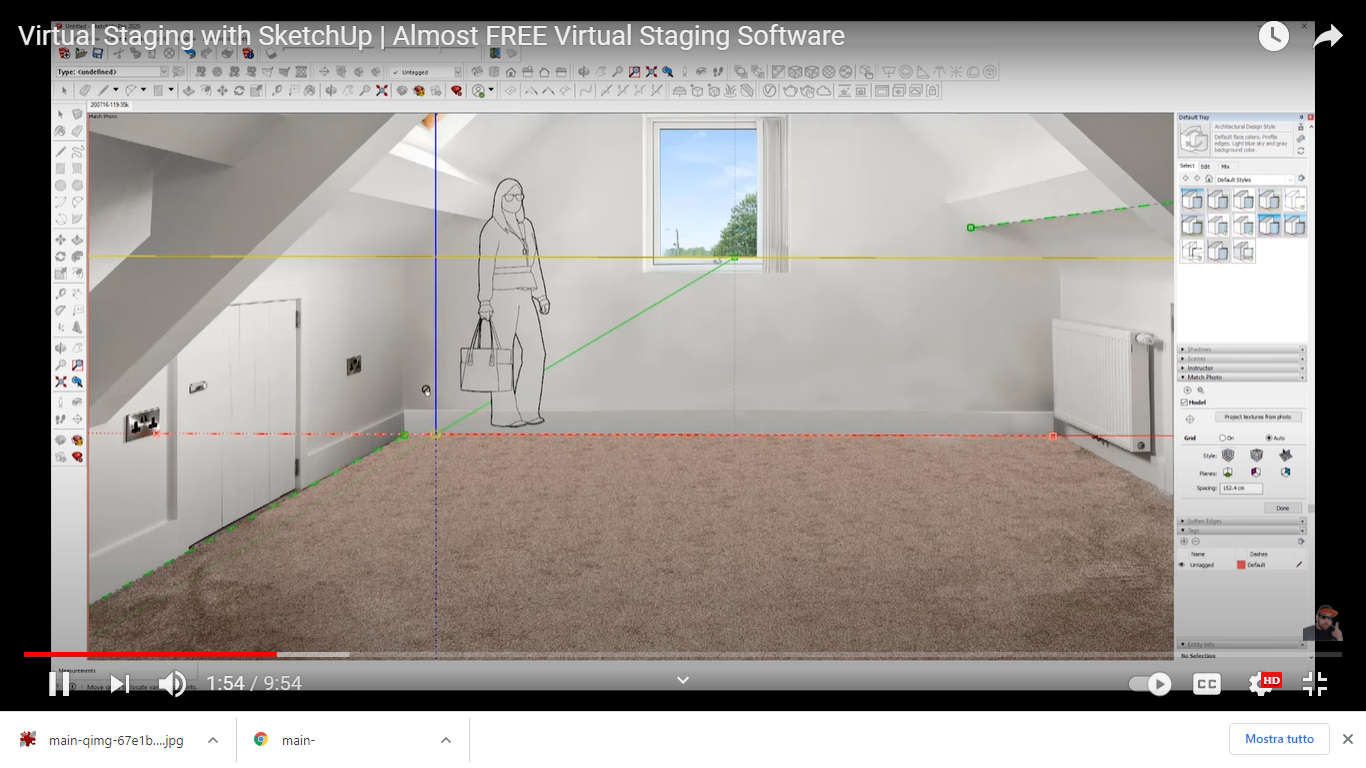Toggle the red/green grid plane
Image resolution: width=1366 pixels, height=768 pixels.
pyautogui.click(x=1229, y=472)
